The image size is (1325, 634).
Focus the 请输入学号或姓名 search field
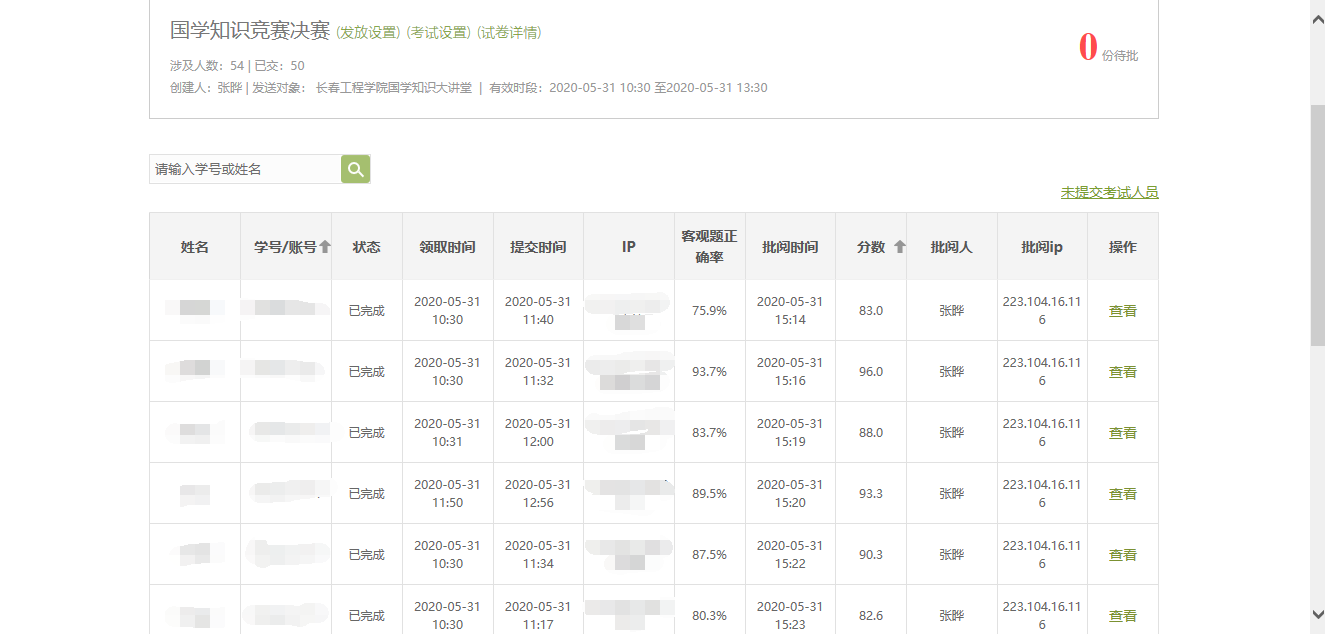click(x=245, y=169)
